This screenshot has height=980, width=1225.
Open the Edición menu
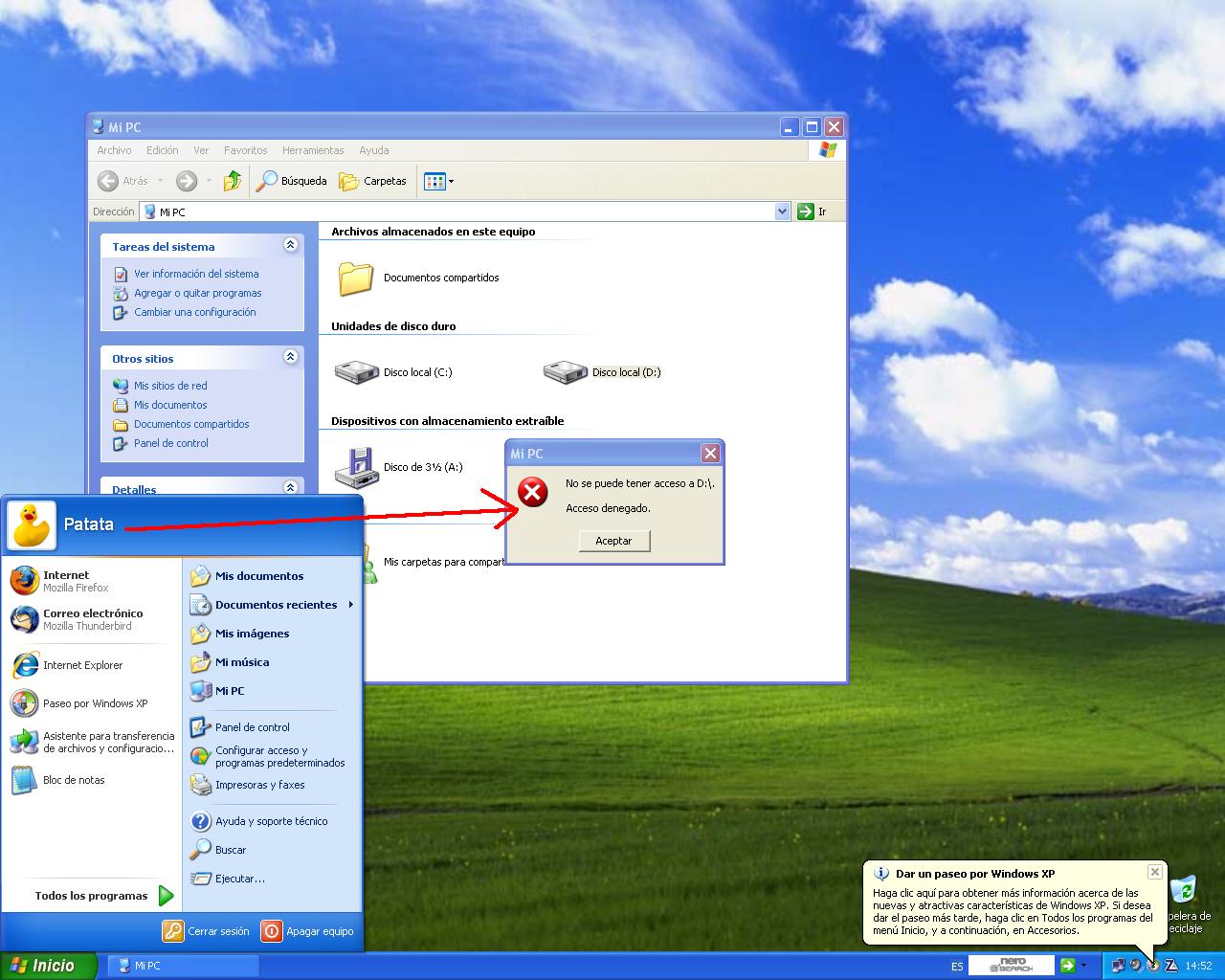(162, 150)
